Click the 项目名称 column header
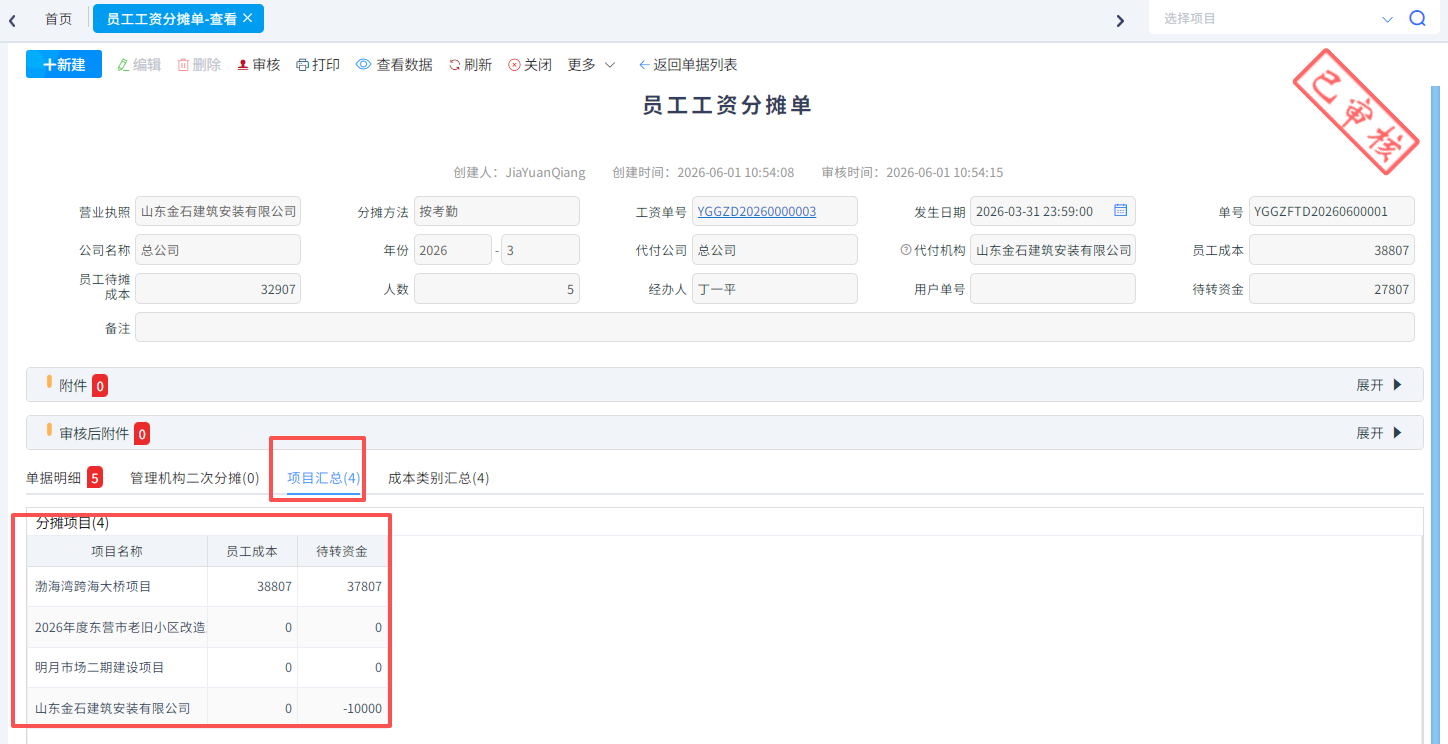This screenshot has height=744, width=1448. point(117,551)
